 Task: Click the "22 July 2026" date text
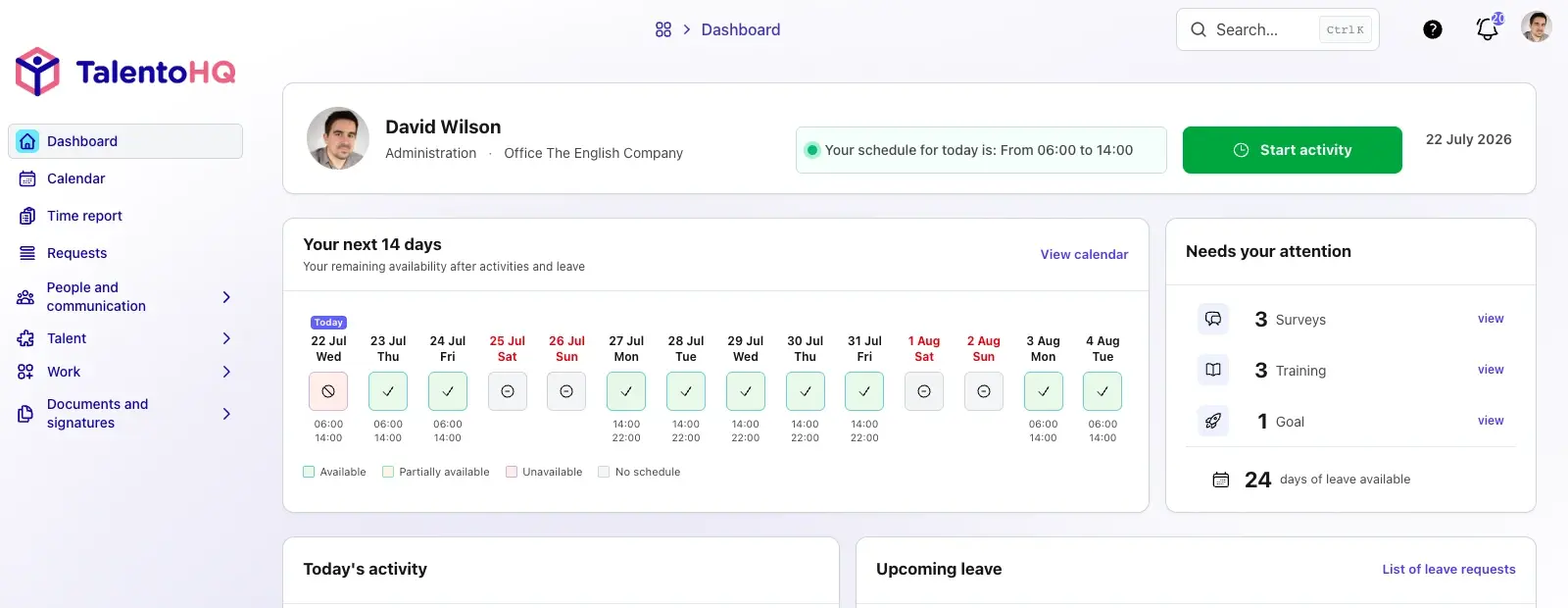coord(1468,139)
